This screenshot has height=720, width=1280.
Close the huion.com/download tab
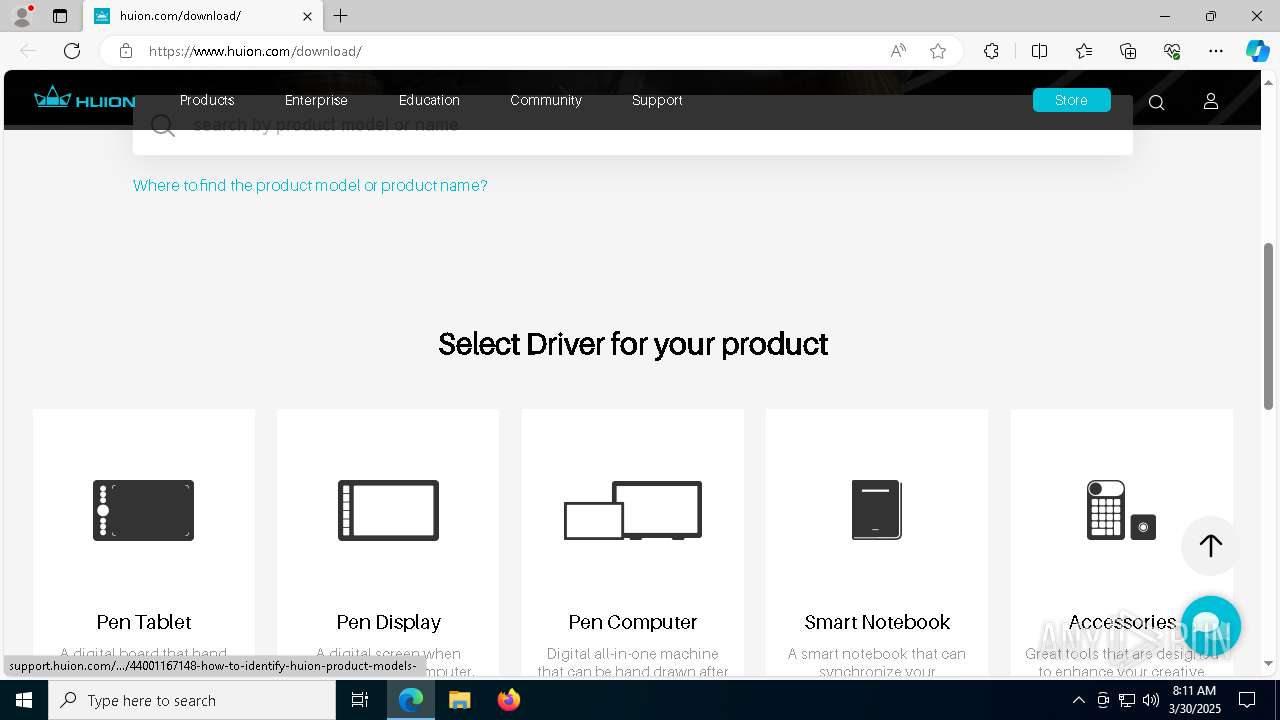coord(307,16)
